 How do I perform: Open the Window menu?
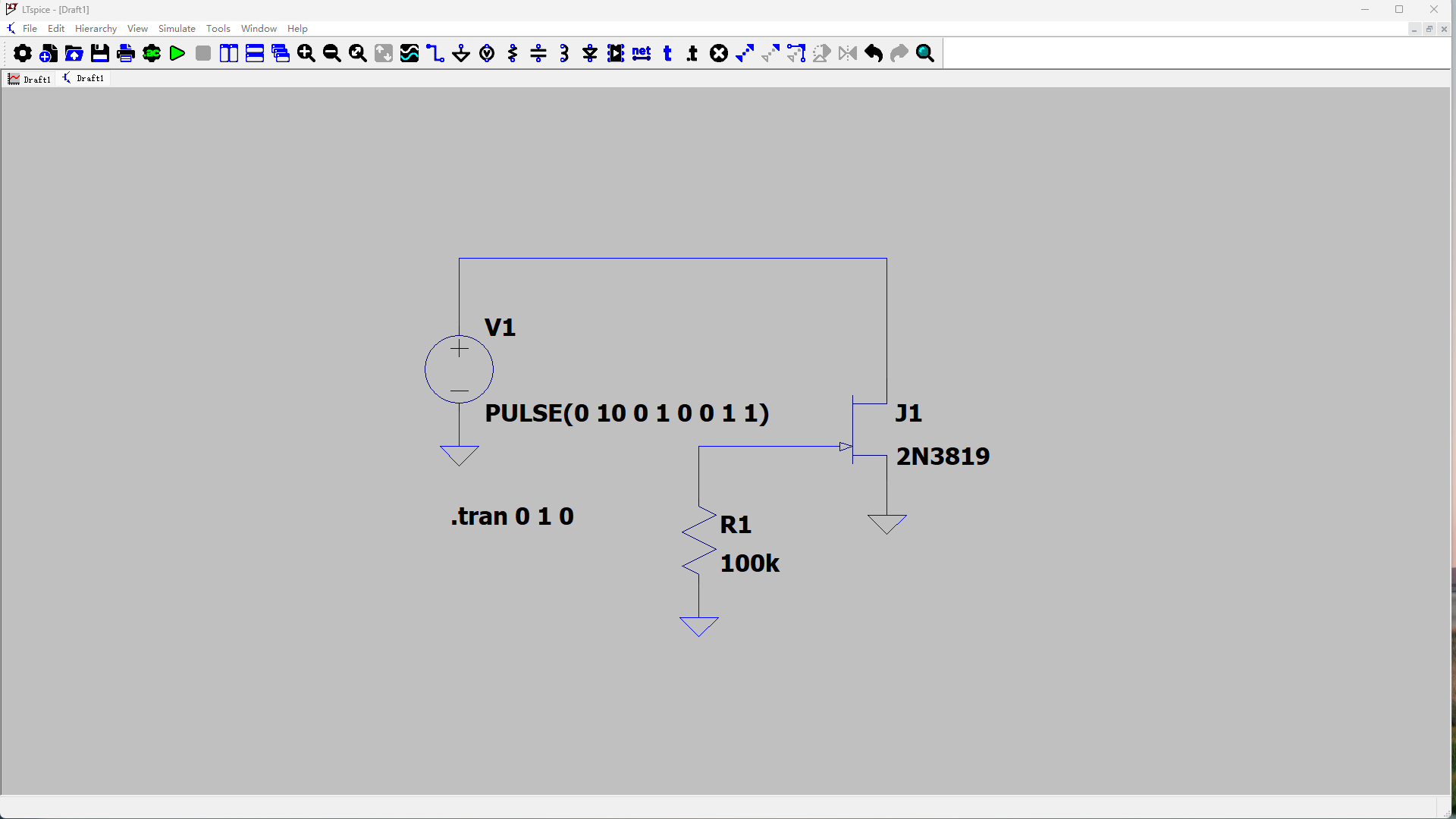click(259, 28)
